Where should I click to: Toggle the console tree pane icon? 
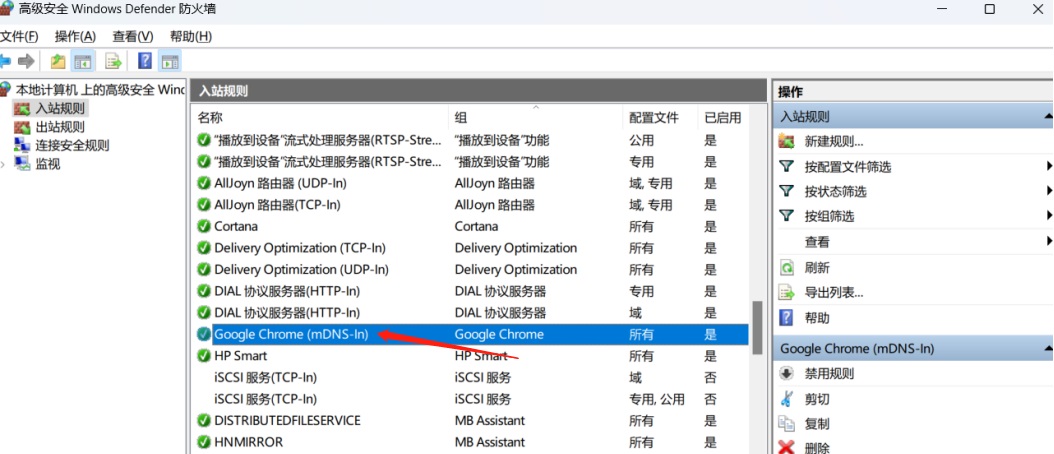click(83, 62)
